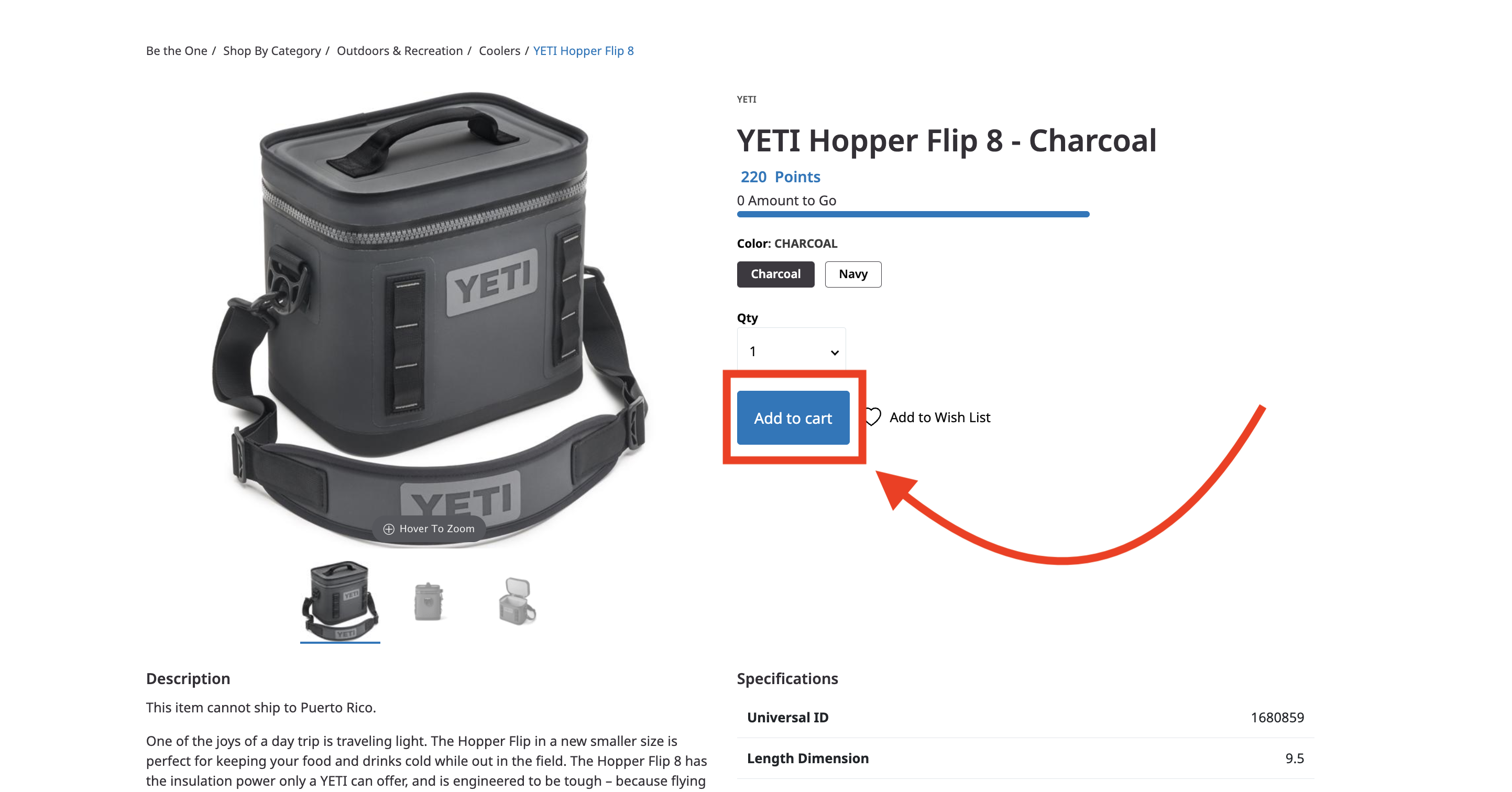
Task: Open Outdoors & Recreation breadcrumb
Action: coord(400,50)
